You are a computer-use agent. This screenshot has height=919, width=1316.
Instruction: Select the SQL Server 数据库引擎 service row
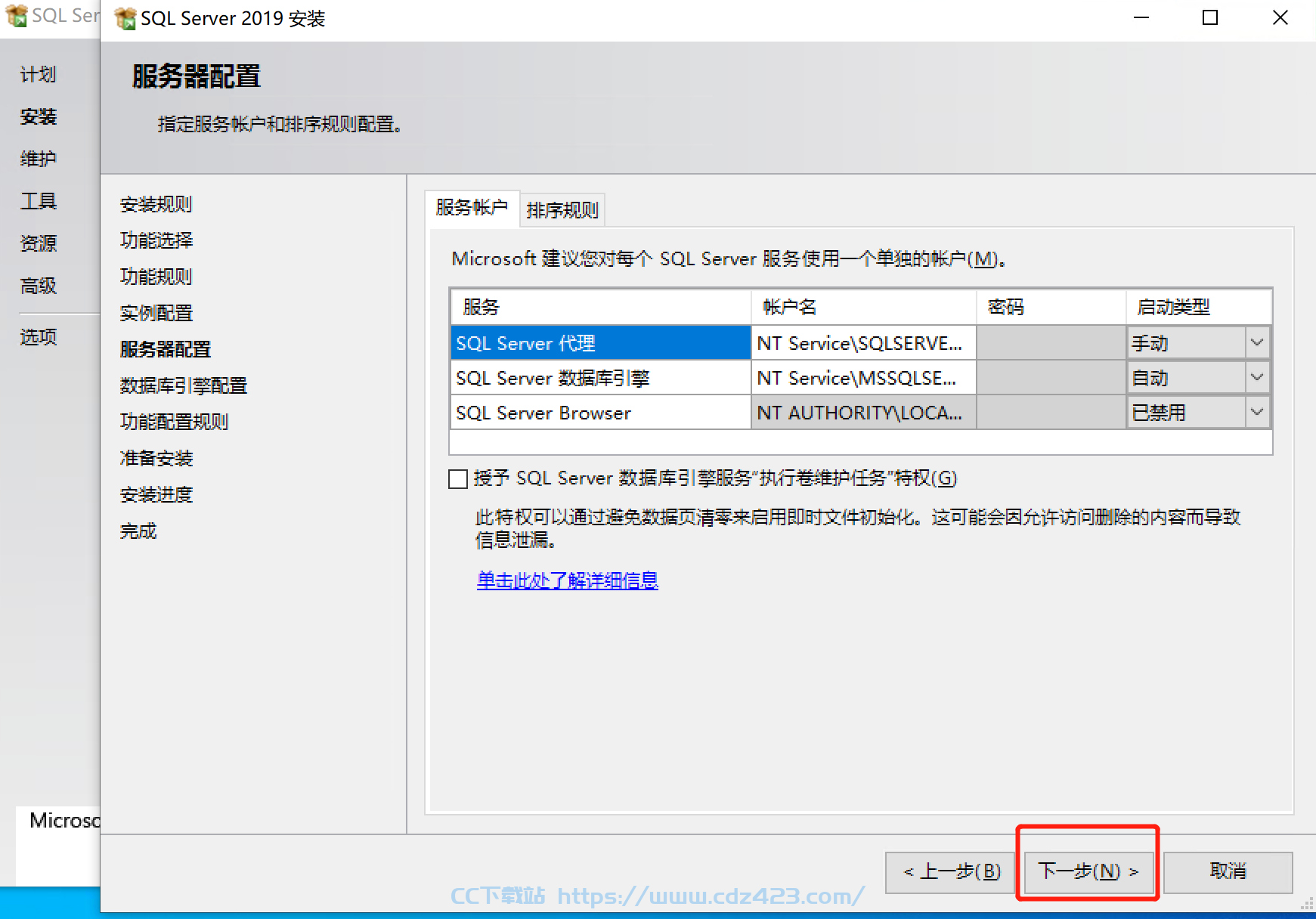pyautogui.click(x=600, y=378)
